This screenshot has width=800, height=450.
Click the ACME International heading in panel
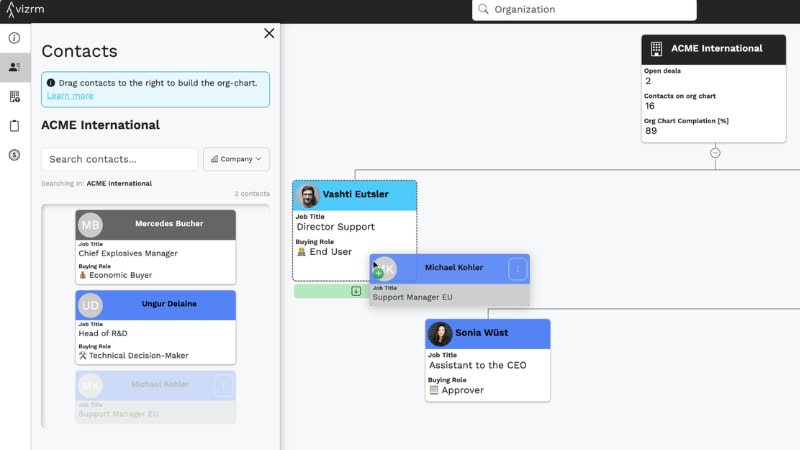coord(101,125)
